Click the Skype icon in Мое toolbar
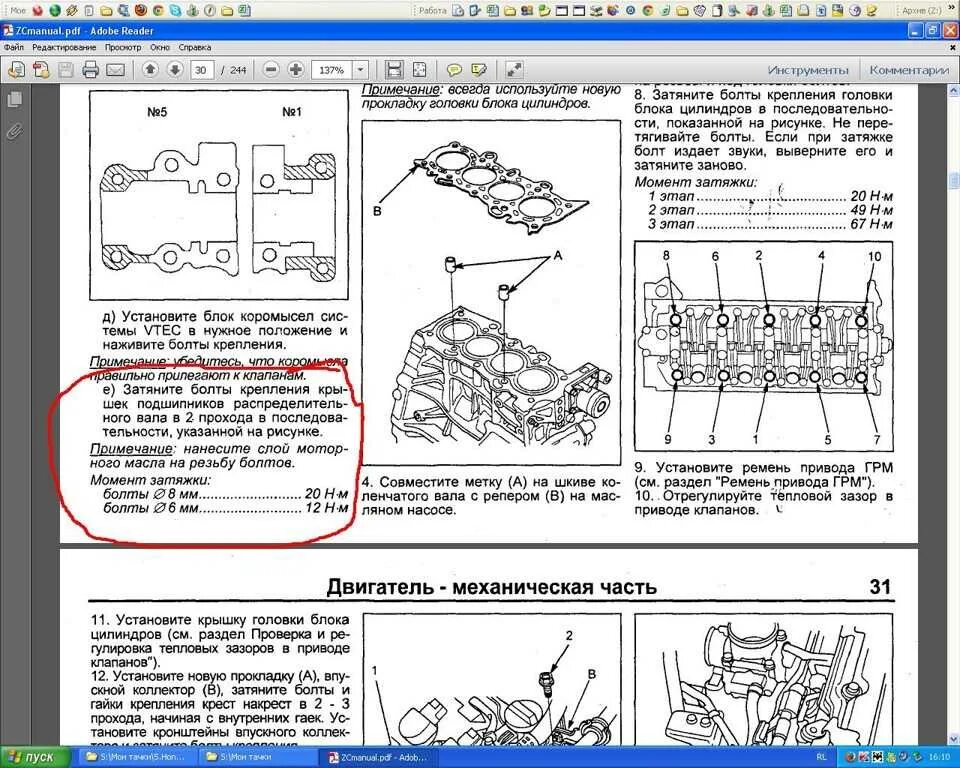This screenshot has height=768, width=960. point(176,10)
